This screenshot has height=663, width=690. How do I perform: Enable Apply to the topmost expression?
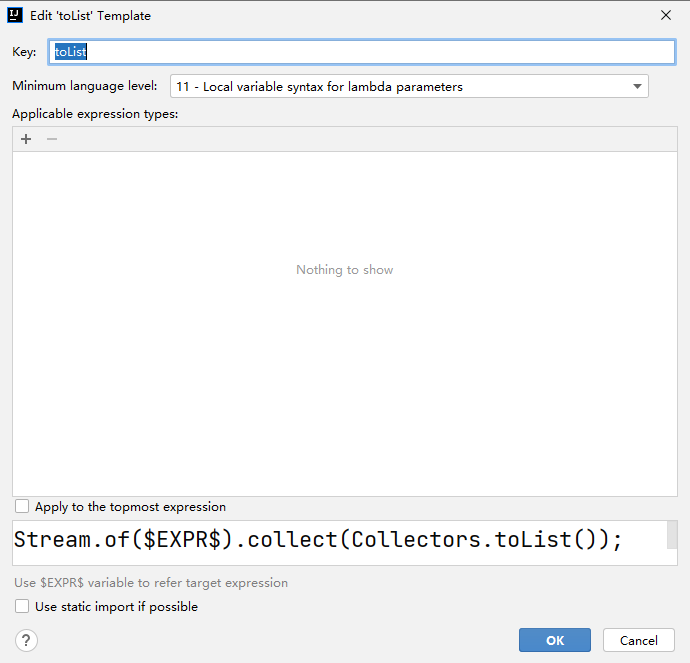pos(22,506)
